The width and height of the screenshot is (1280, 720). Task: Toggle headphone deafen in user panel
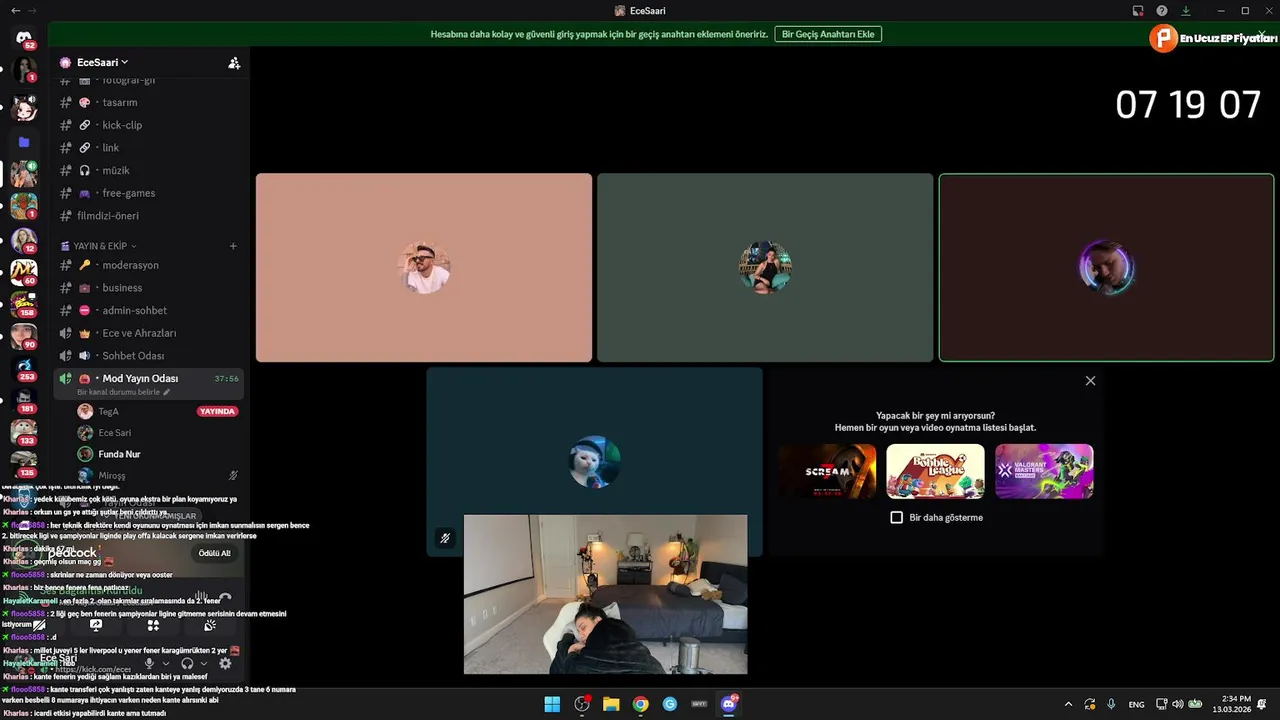(187, 663)
